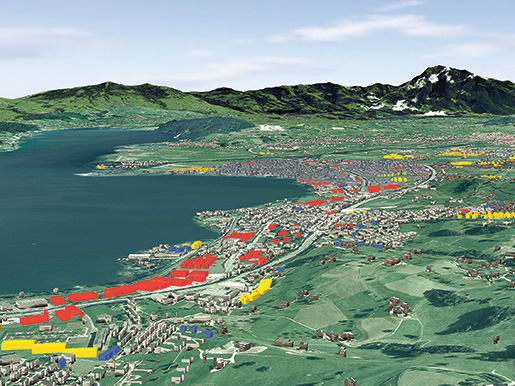Select the small blue buildings in the foreground village
This screenshot has width=515, height=386.
pos(197,331)
